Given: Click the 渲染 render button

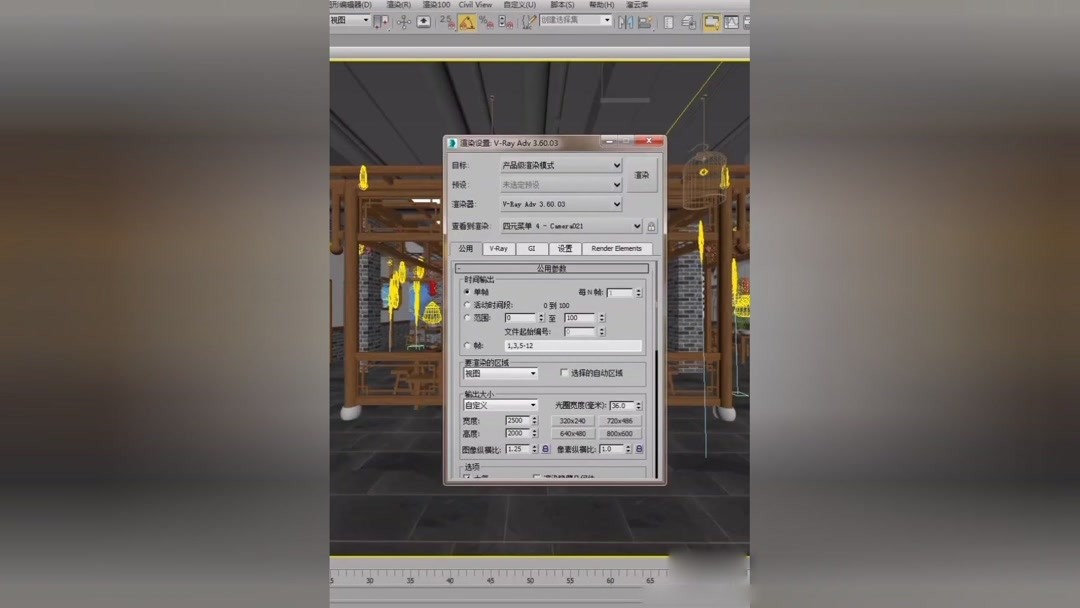Looking at the screenshot, I should pyautogui.click(x=642, y=175).
